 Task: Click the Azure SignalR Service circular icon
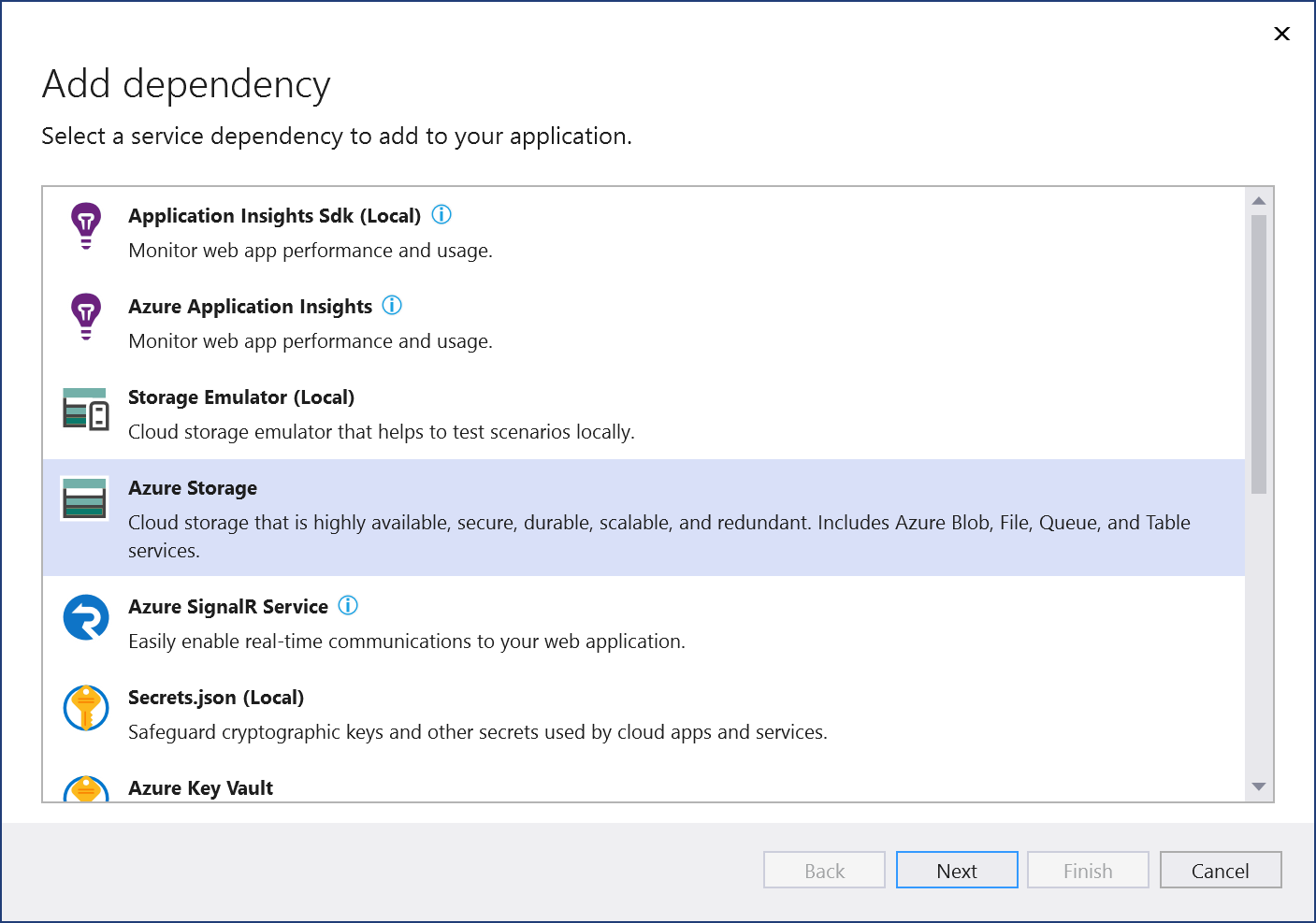coord(85,618)
